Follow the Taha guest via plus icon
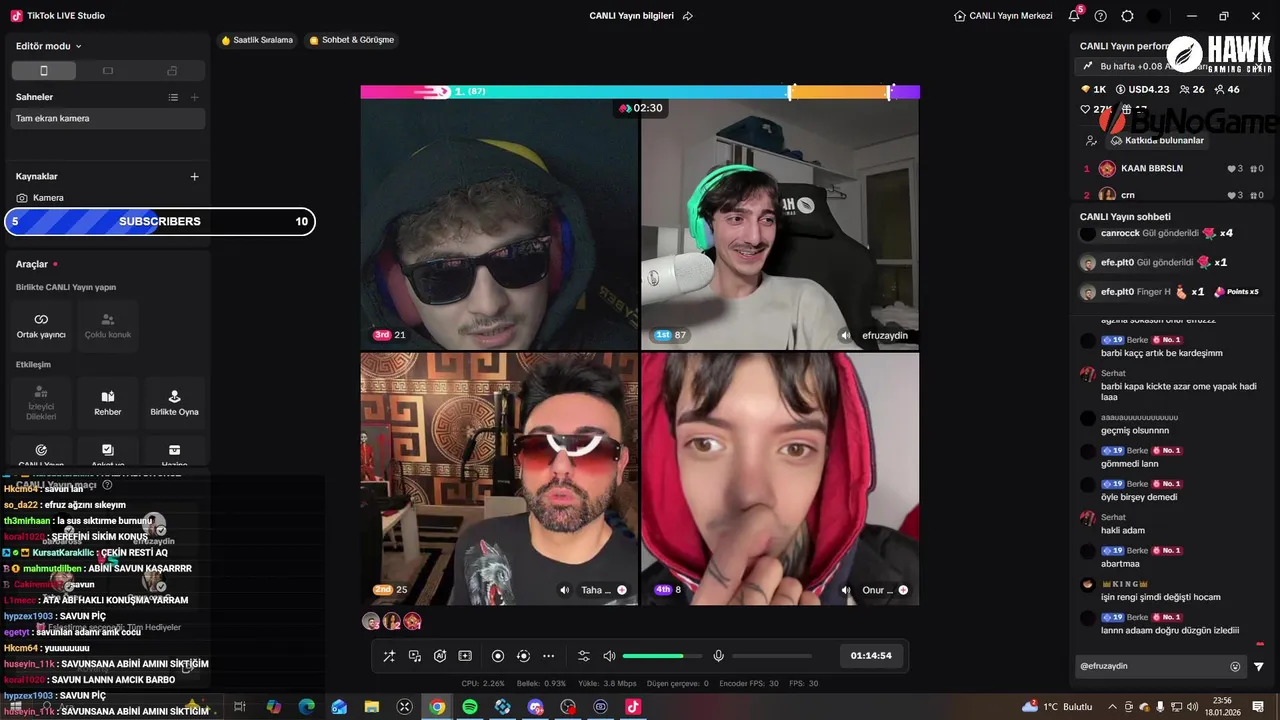This screenshot has height=720, width=1280. (622, 590)
